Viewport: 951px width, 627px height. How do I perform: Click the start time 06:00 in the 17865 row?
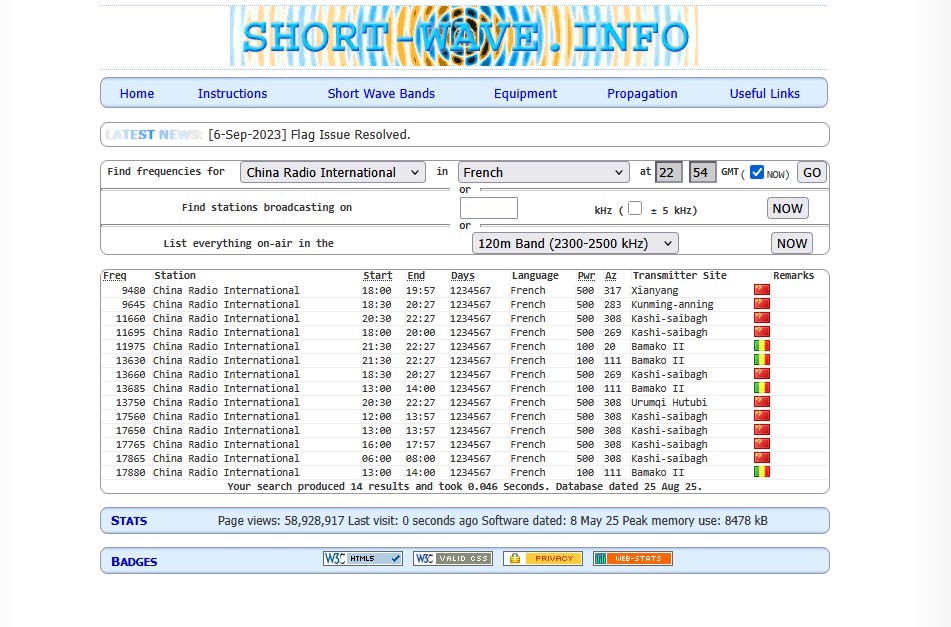point(377,458)
